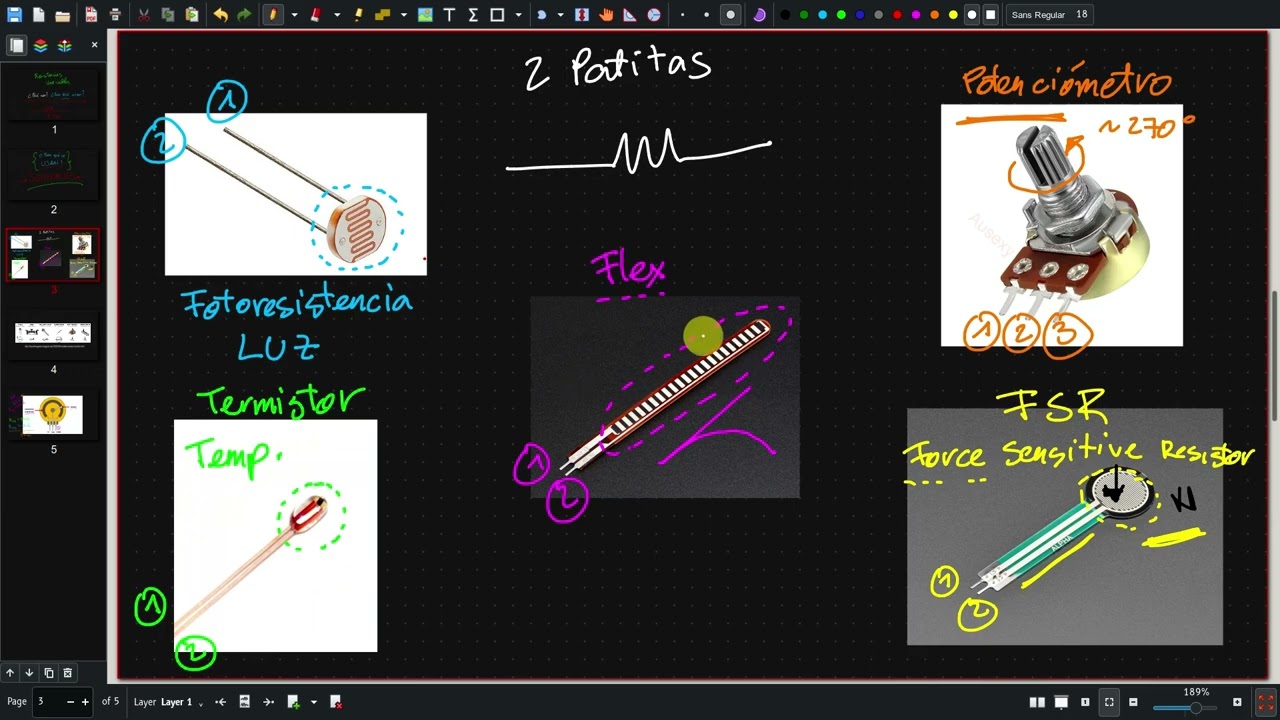Screen dimensions: 1280x720
Task: Delete the current page from the sidebar
Action: pyautogui.click(x=67, y=673)
